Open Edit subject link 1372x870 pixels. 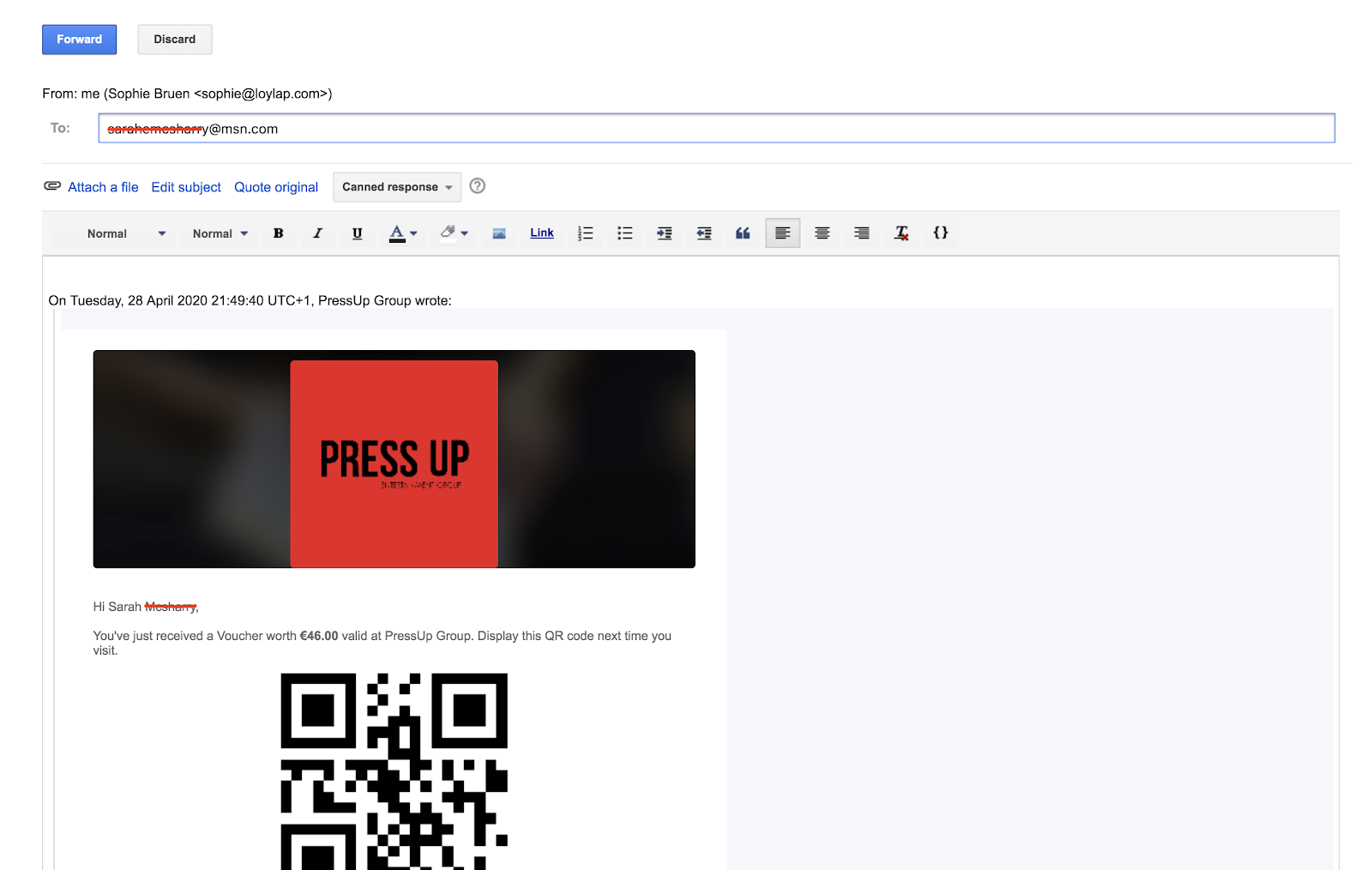pyautogui.click(x=186, y=187)
